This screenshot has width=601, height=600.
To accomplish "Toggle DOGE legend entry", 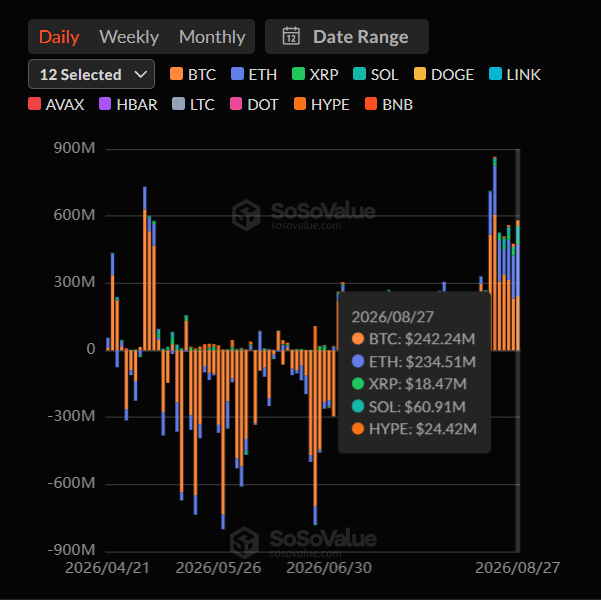I will (x=444, y=74).
